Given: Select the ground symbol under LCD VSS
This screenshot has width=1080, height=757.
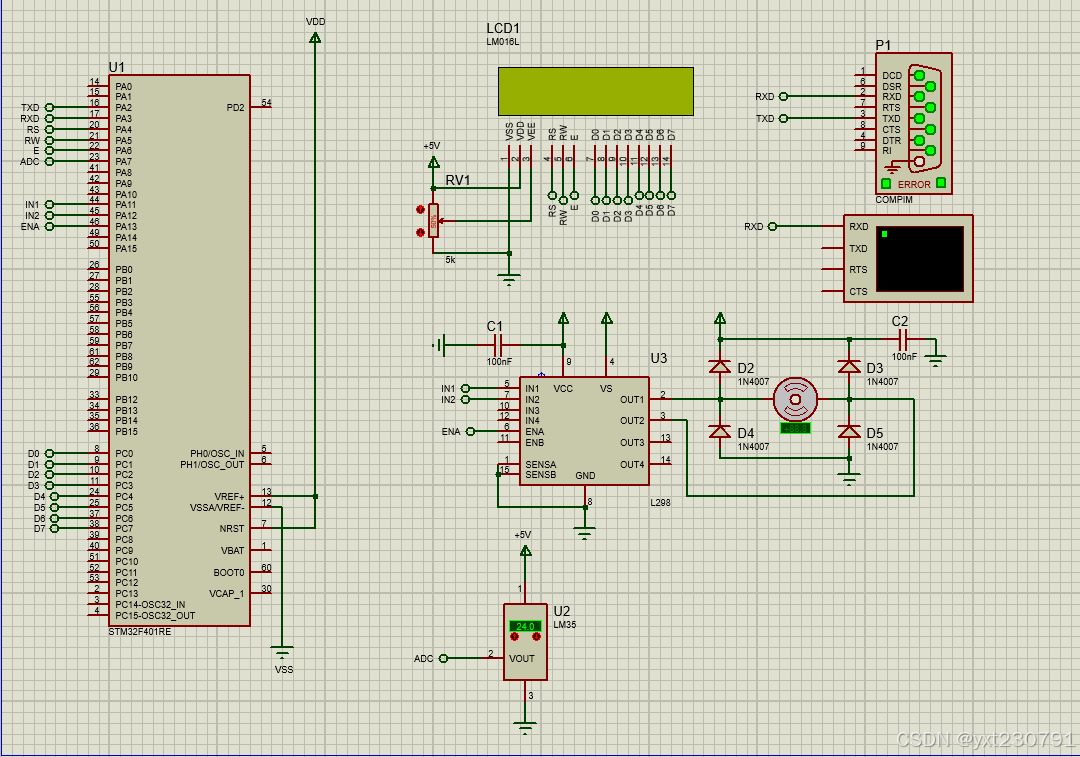Looking at the screenshot, I should pos(509,280).
